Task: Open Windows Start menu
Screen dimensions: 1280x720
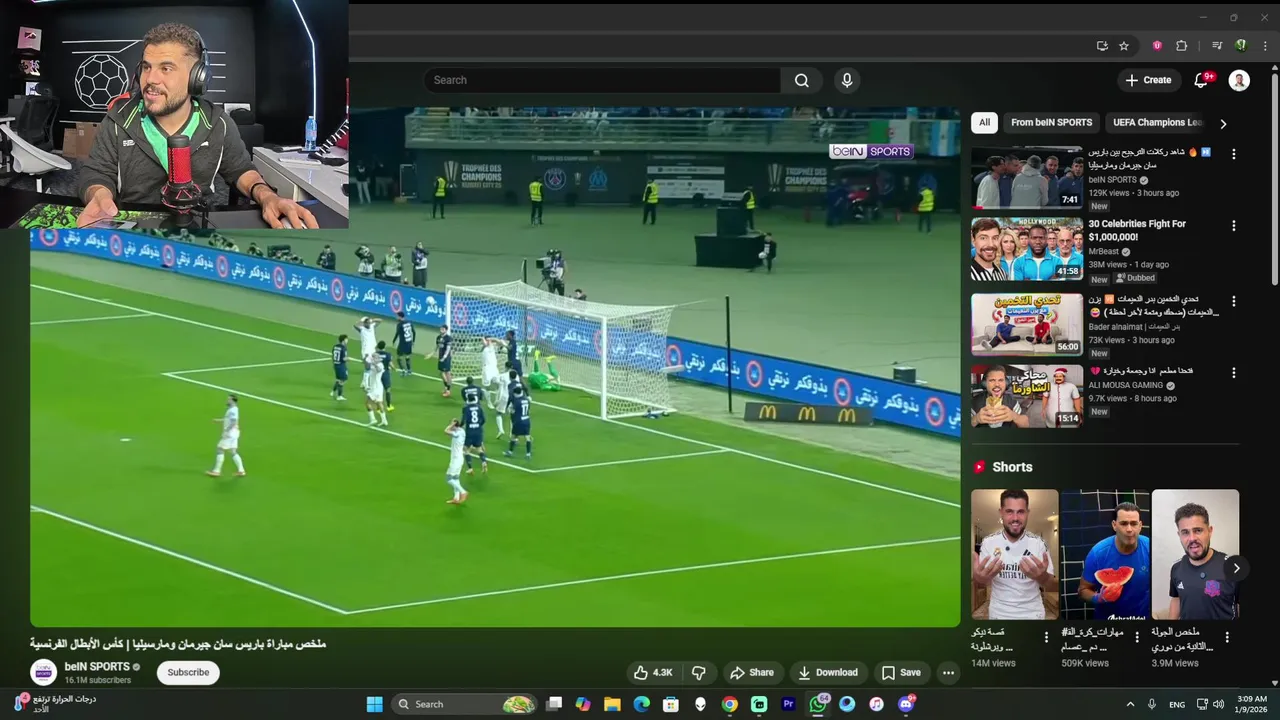Action: coord(374,704)
